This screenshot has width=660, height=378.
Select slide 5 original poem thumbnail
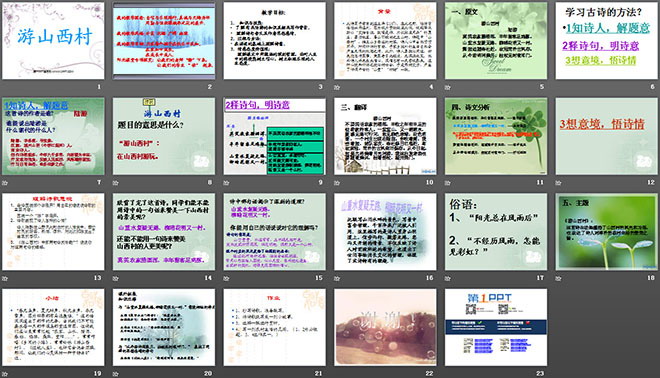(x=496, y=41)
